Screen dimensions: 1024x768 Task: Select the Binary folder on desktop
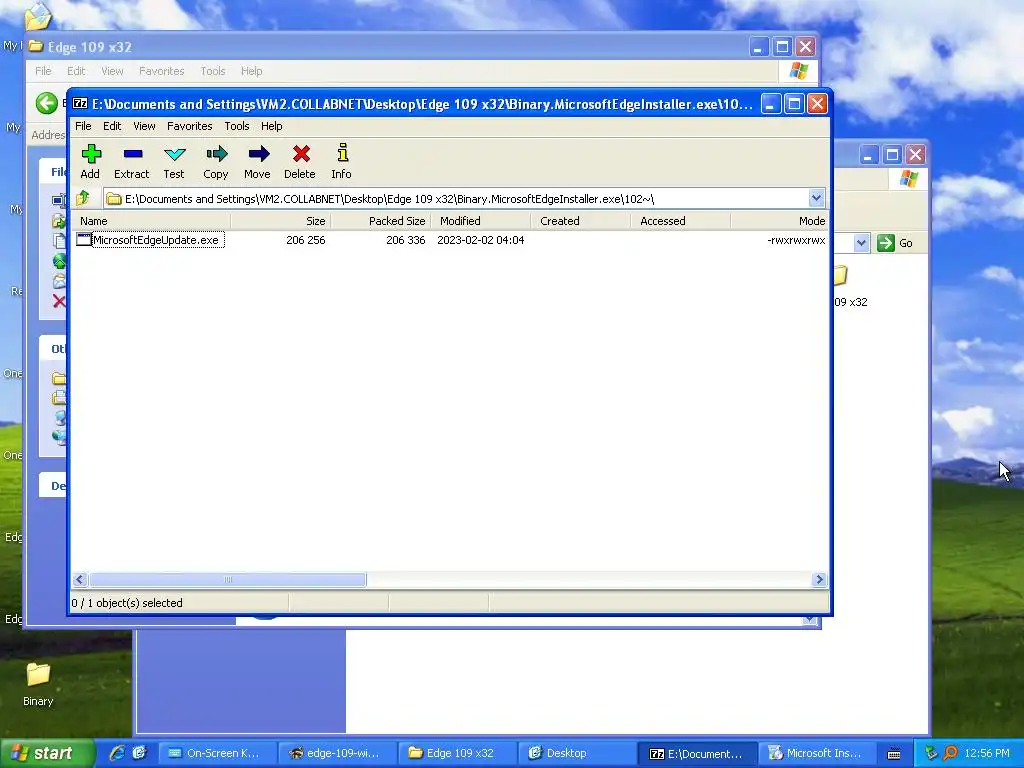[38, 684]
